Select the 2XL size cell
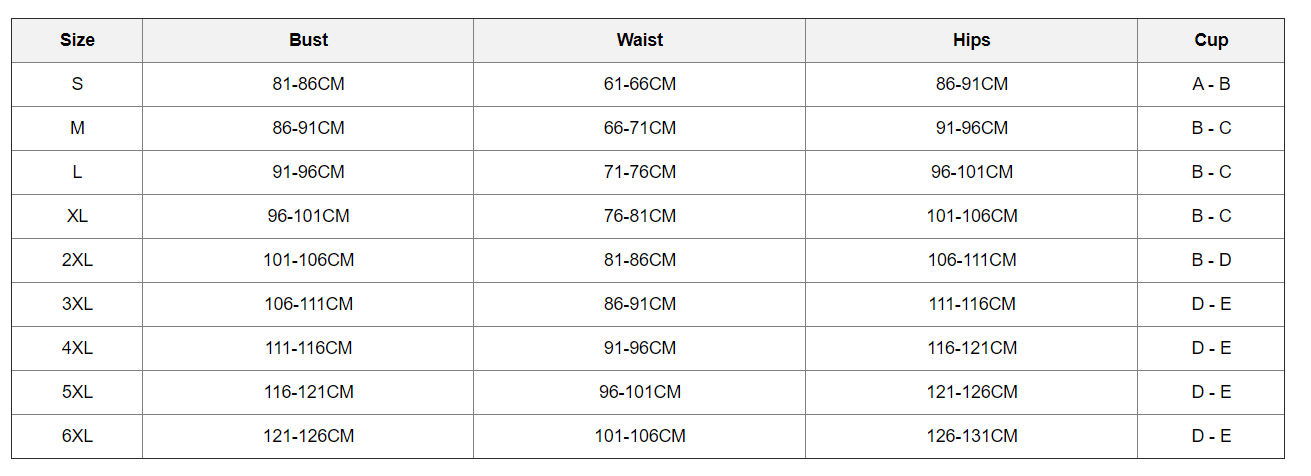Viewport: 1311px width, 476px height. [x=77, y=260]
